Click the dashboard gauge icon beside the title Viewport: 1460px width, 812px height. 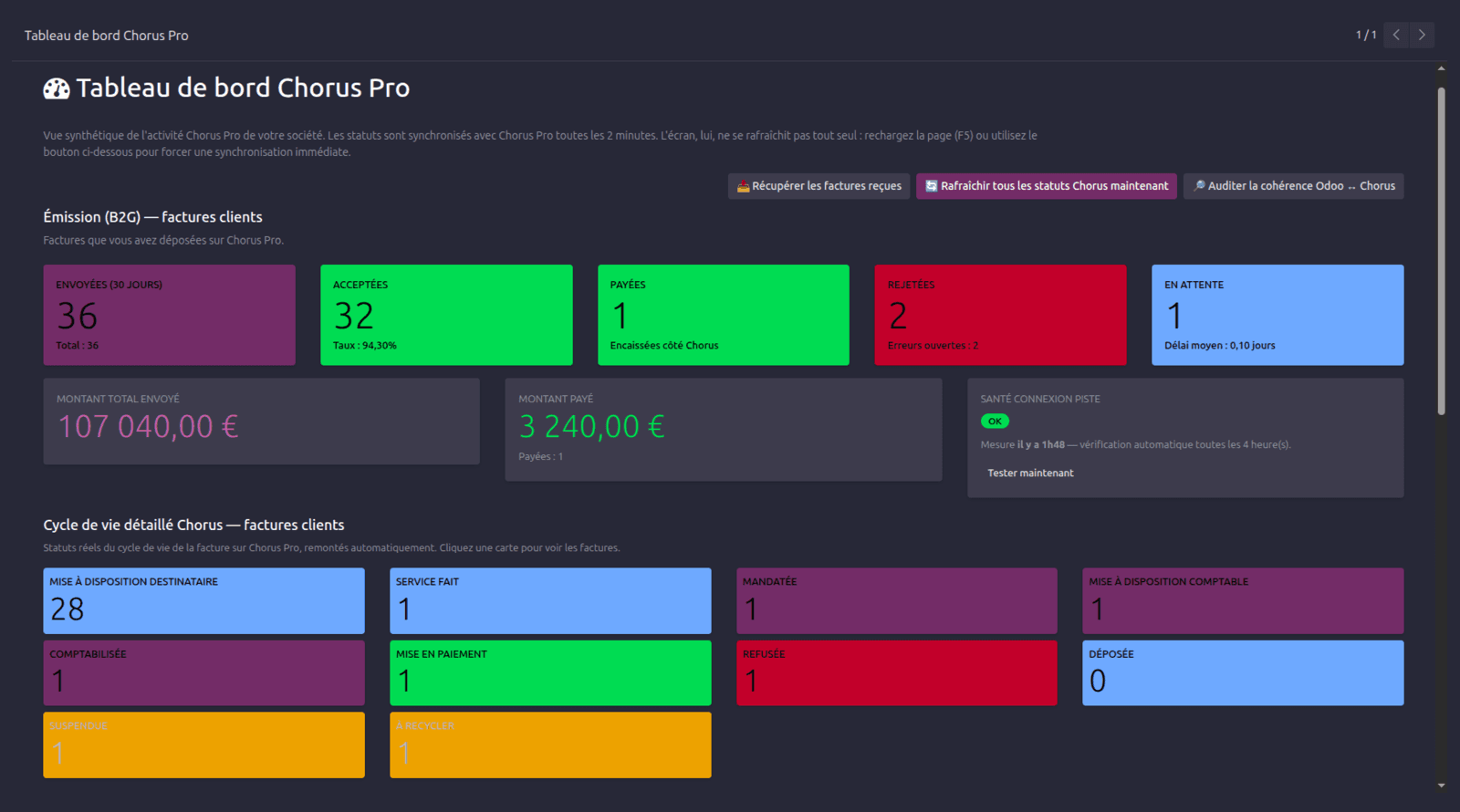pos(57,88)
